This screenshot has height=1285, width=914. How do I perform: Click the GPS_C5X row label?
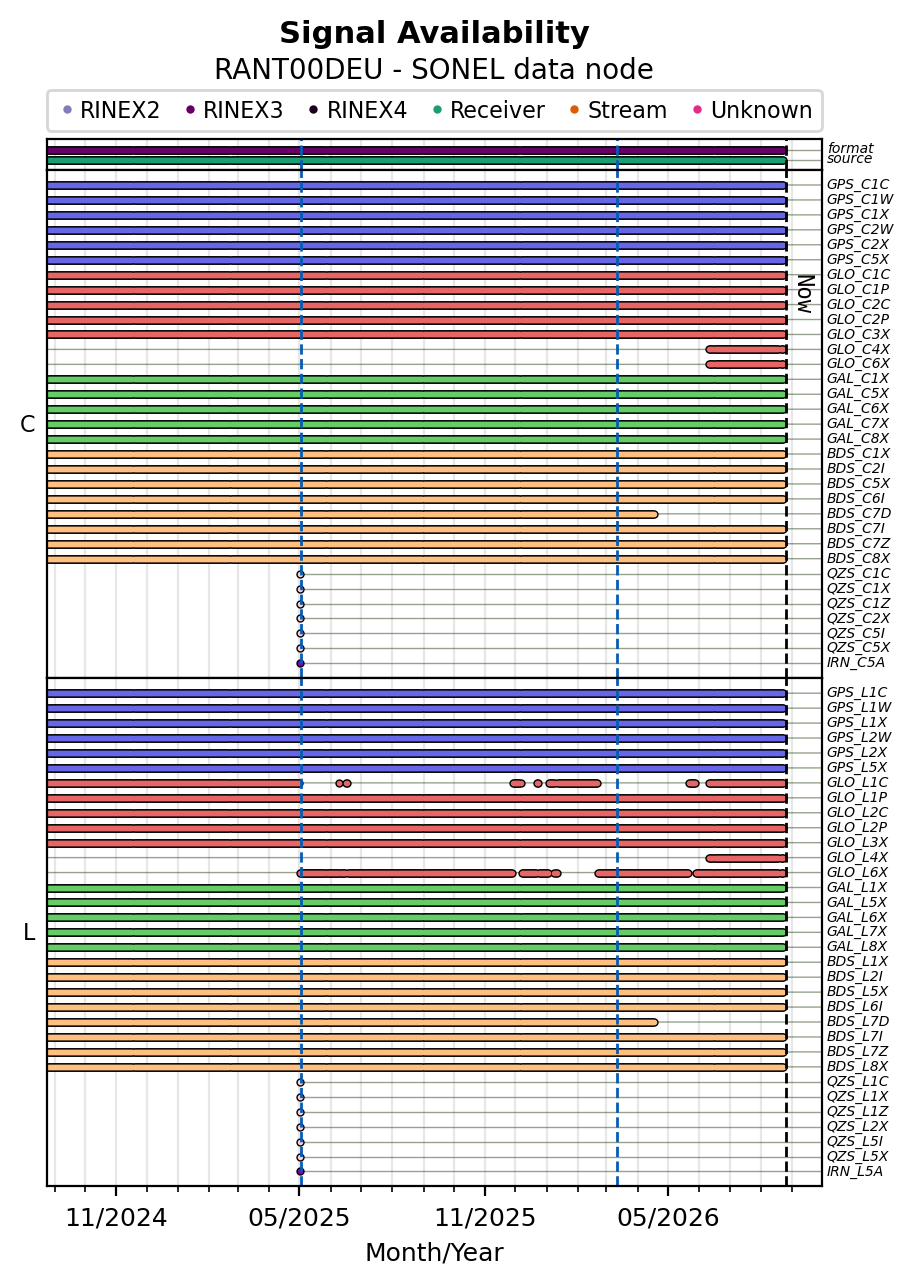(857, 260)
